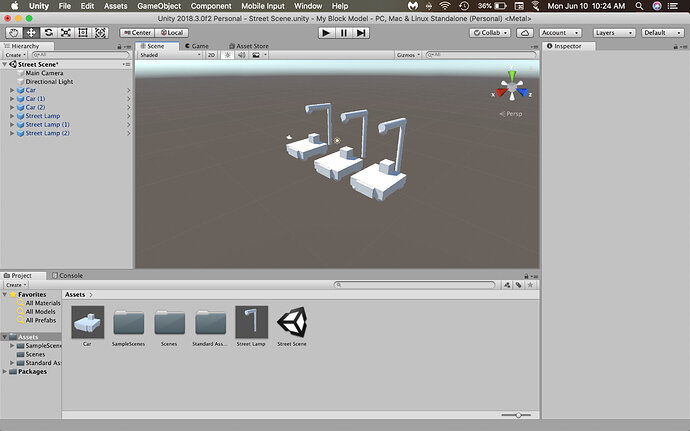Select All Materials favorite
The width and height of the screenshot is (690, 431).
42,303
